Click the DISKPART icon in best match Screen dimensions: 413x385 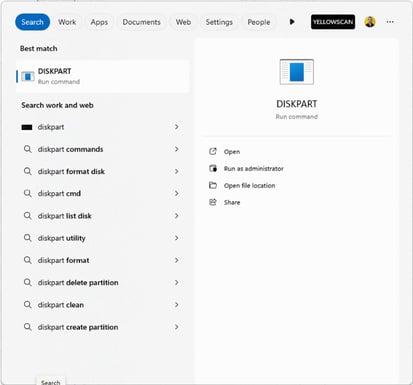pyautogui.click(x=28, y=76)
